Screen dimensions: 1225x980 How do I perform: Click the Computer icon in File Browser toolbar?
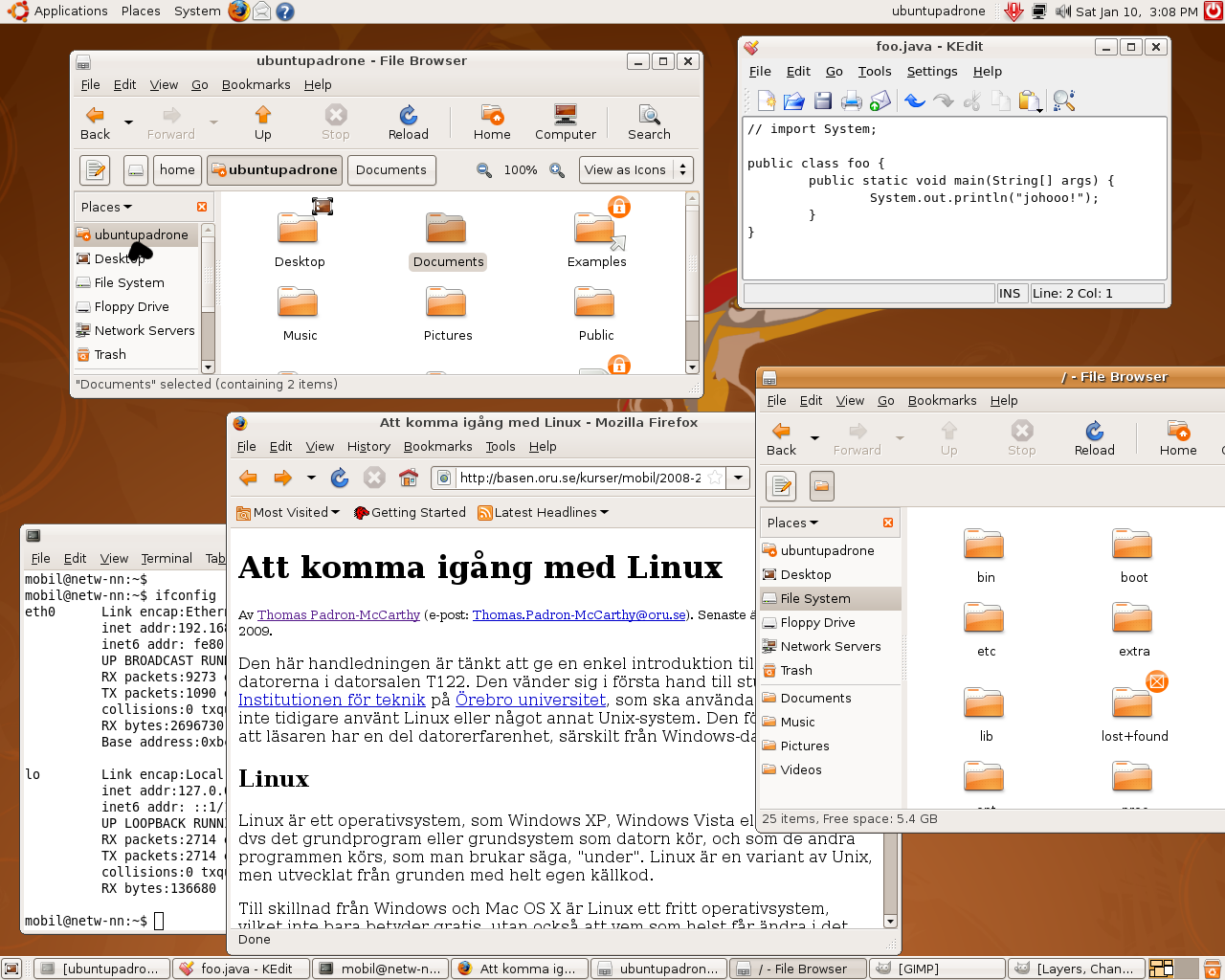tap(566, 122)
